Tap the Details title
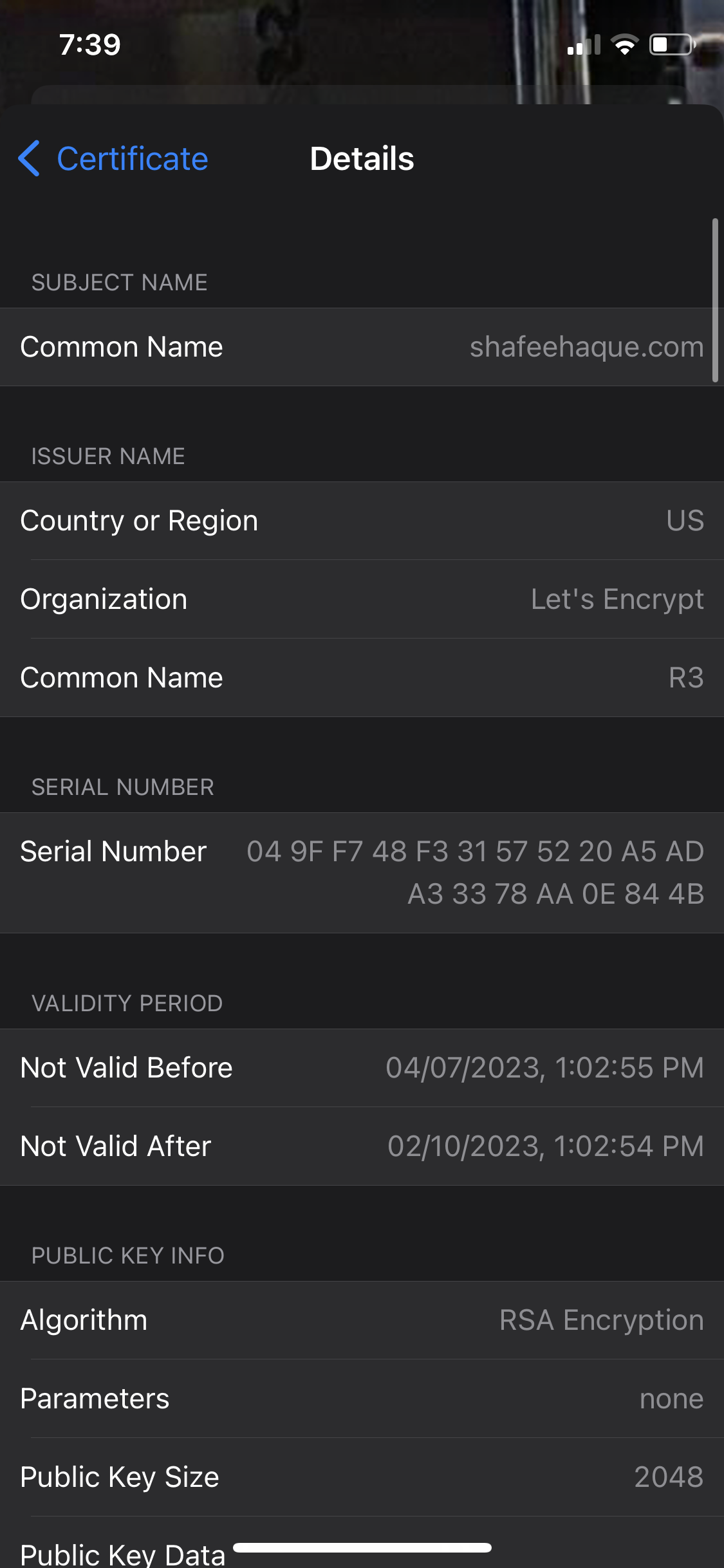724x1568 pixels. pos(362,158)
